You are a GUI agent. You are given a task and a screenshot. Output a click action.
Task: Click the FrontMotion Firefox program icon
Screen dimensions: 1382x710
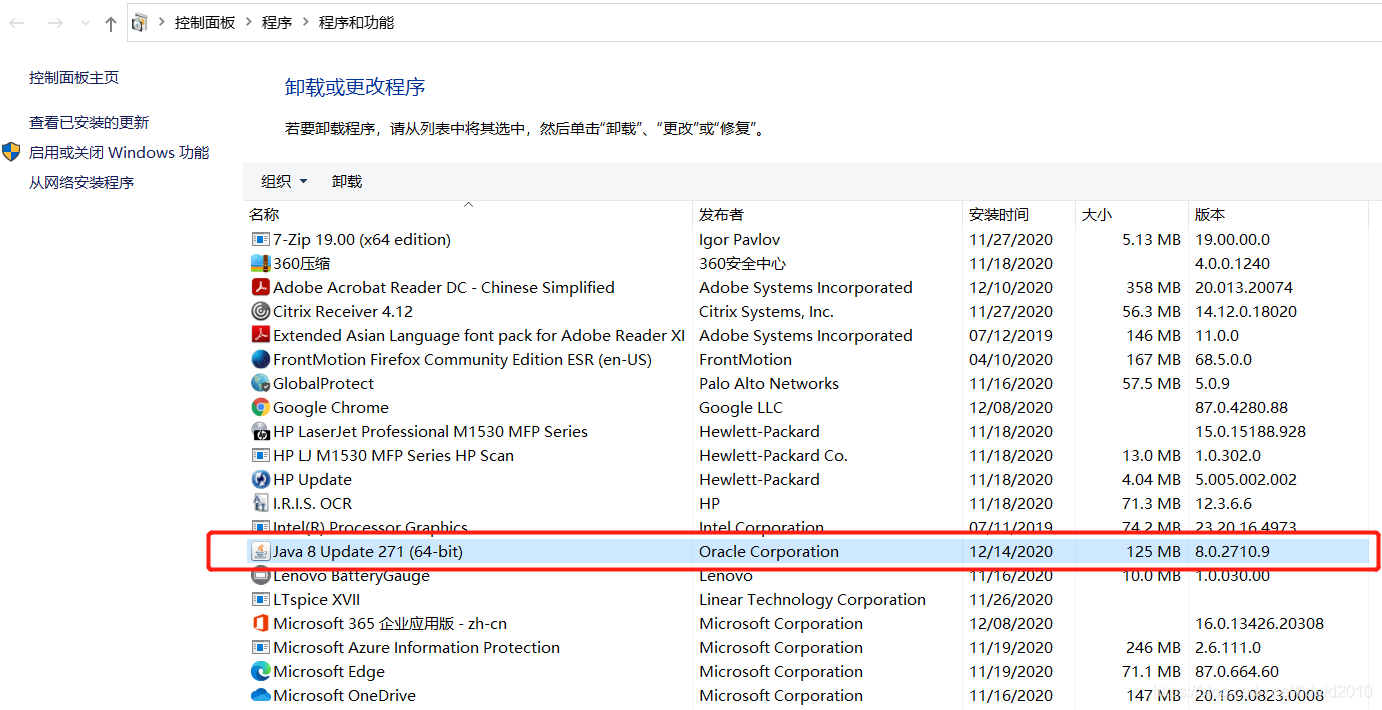coord(260,360)
